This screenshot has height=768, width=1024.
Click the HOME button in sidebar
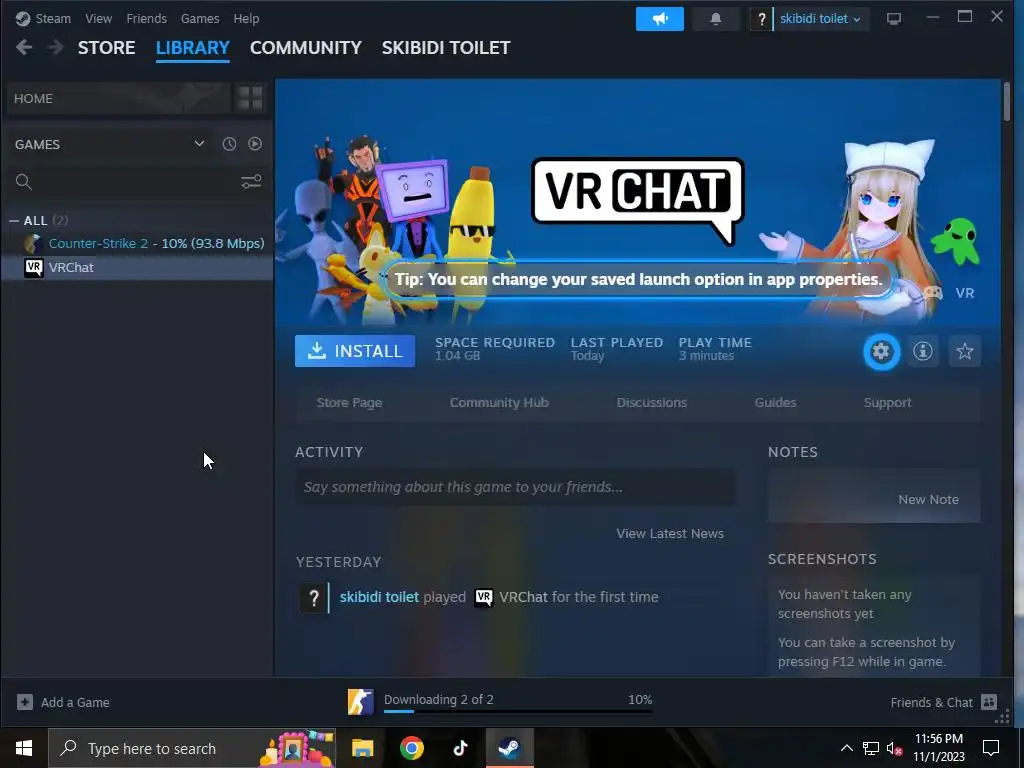tap(118, 99)
